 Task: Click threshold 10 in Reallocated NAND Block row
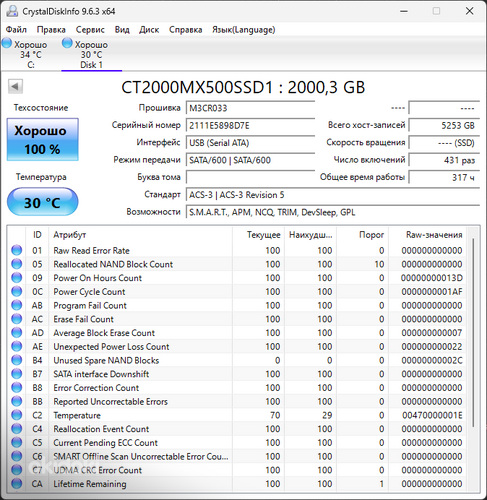(x=379, y=264)
